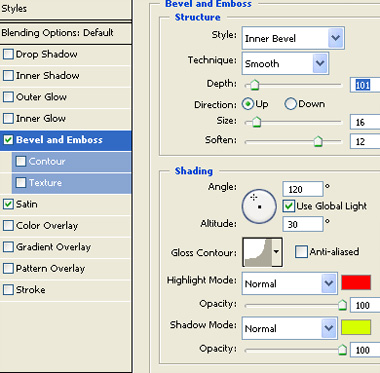The image size is (380, 373).
Task: Click the Soften value field showing 12
Action: (365, 141)
